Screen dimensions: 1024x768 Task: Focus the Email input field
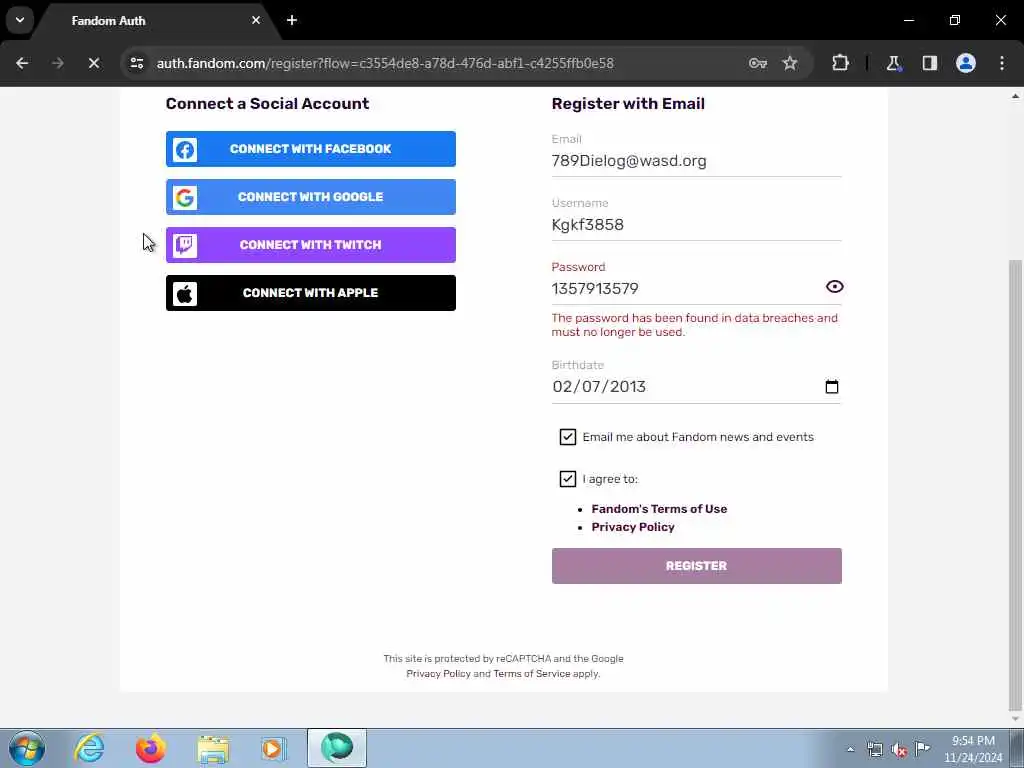(x=696, y=161)
